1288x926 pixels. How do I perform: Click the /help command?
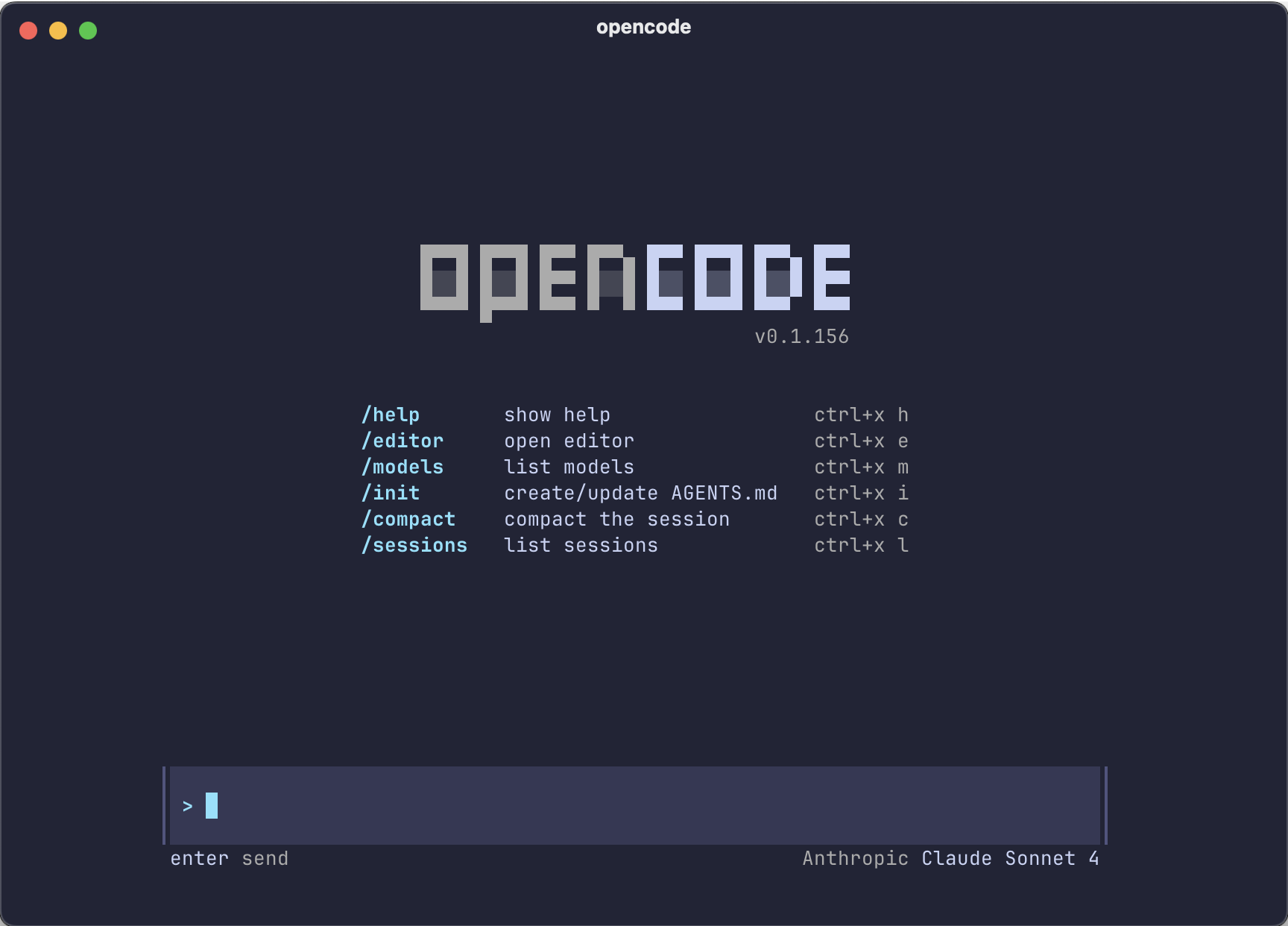pos(391,415)
